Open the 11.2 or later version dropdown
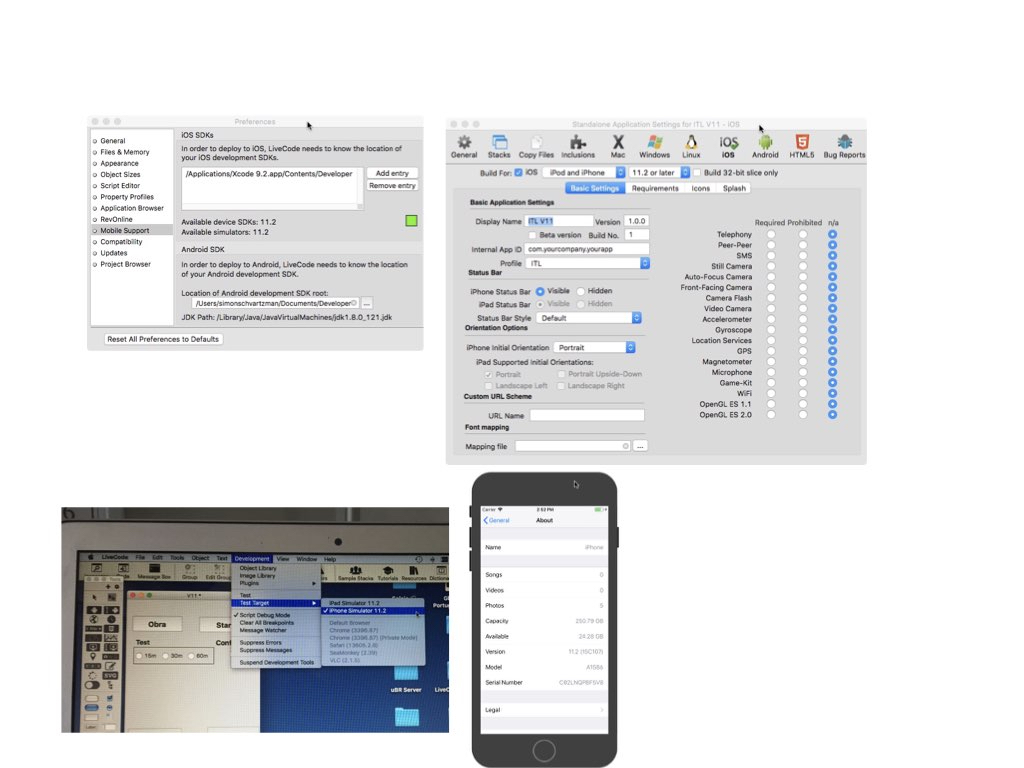This screenshot has height=768, width=1024. (659, 172)
